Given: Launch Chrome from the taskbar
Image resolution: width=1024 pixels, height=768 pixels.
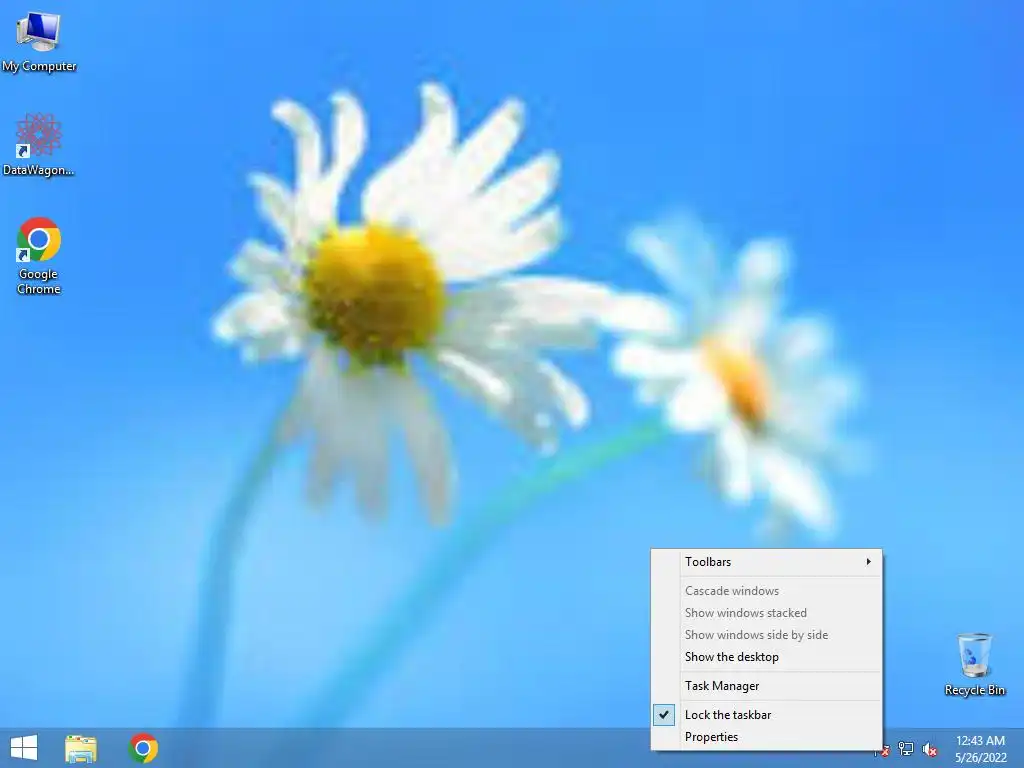Looking at the screenshot, I should [x=143, y=748].
